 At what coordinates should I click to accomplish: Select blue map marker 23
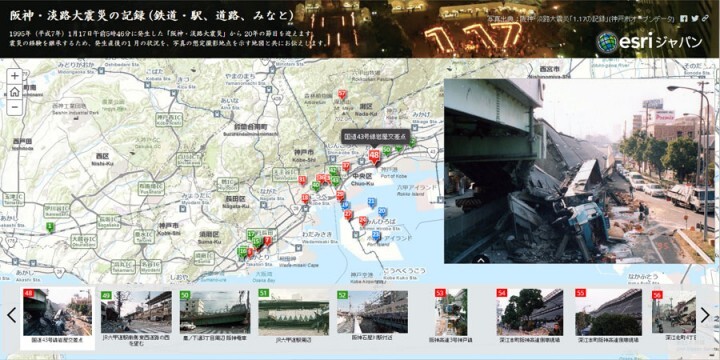click(376, 236)
